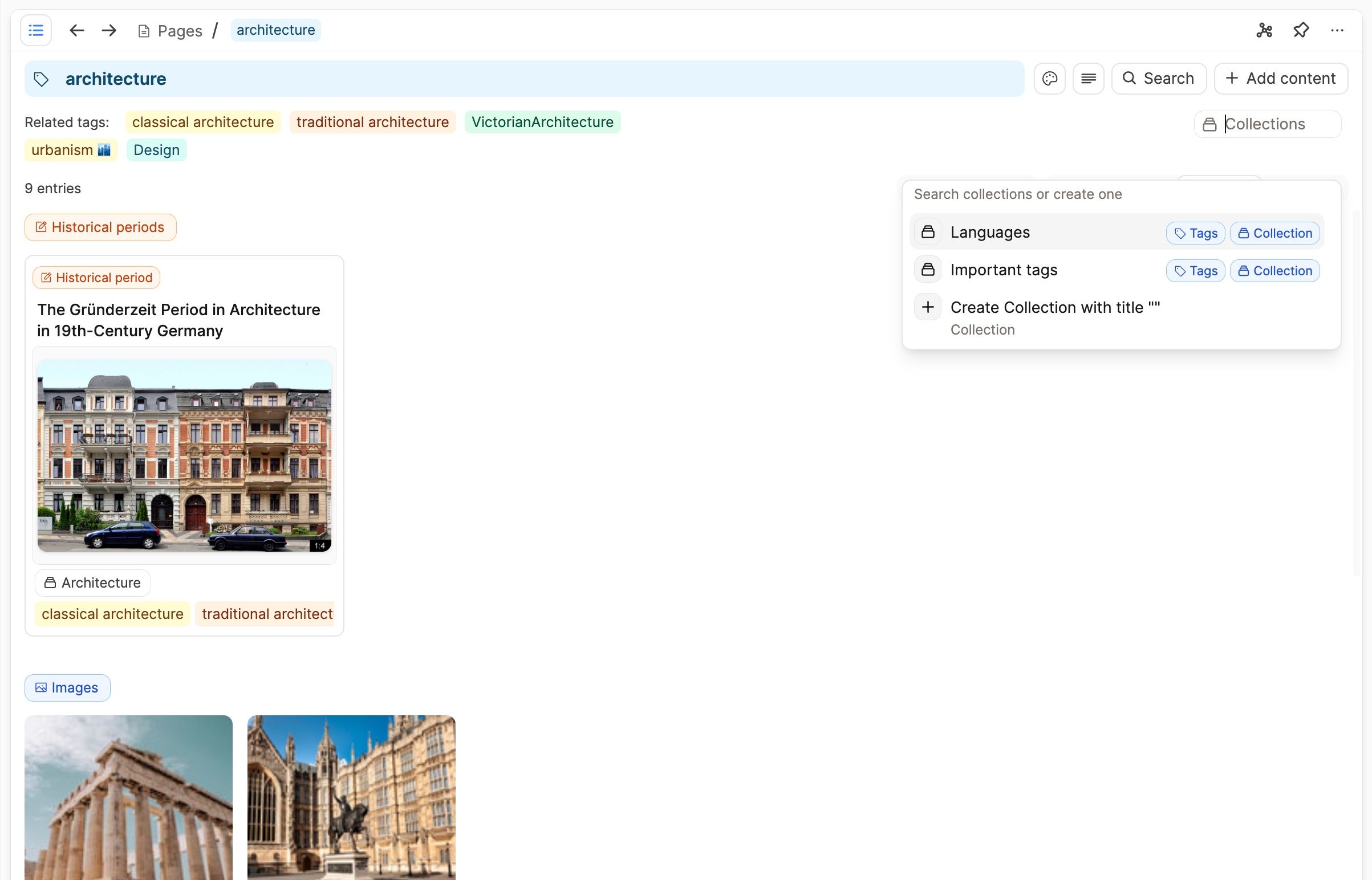Open Search
This screenshot has height=880, width=1372.
1158,78
